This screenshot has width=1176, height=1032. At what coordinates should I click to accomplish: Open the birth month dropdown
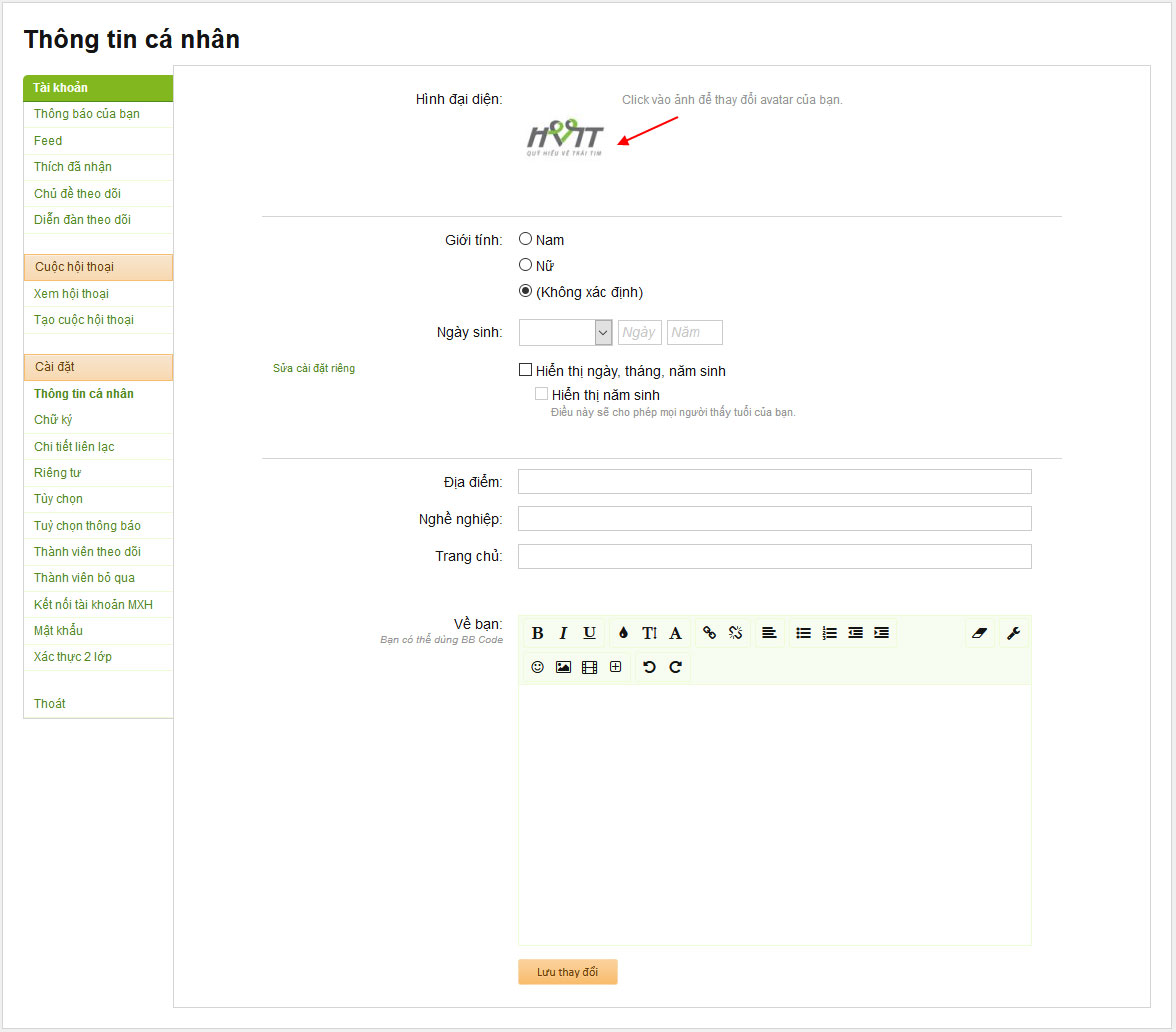(x=565, y=332)
